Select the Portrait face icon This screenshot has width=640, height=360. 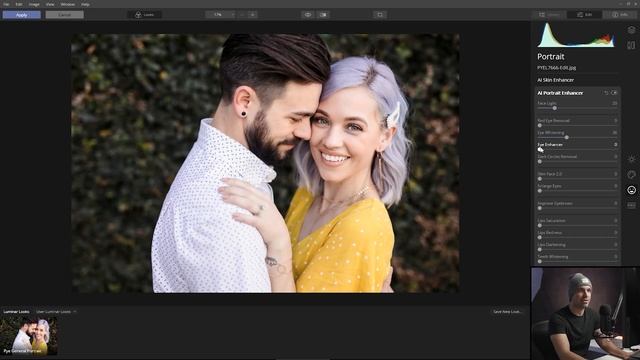631,190
